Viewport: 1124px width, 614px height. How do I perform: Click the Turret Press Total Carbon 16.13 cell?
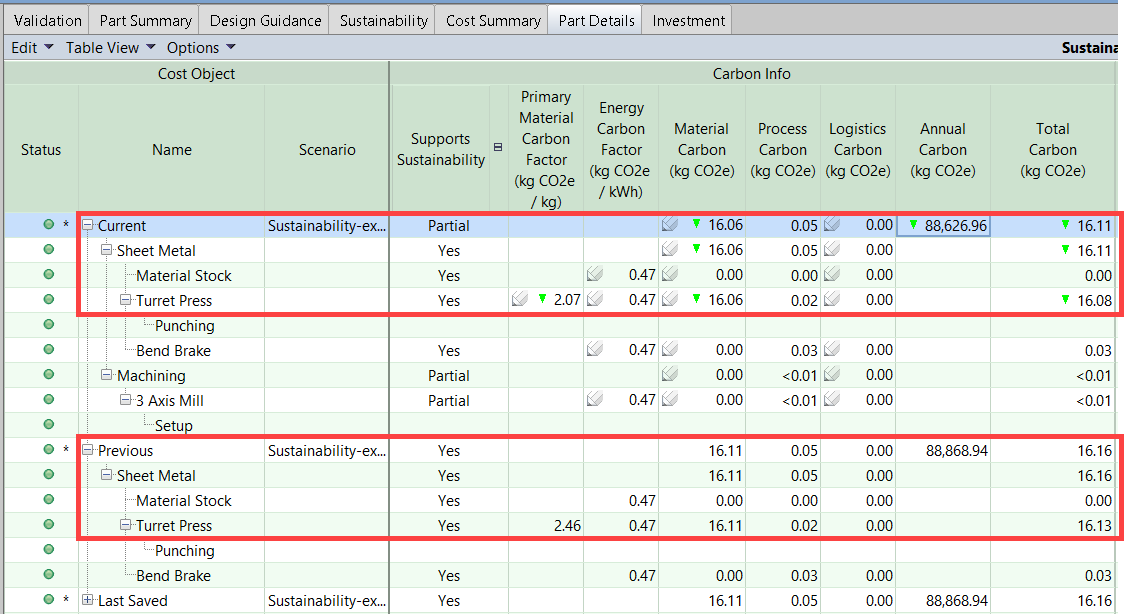1052,525
